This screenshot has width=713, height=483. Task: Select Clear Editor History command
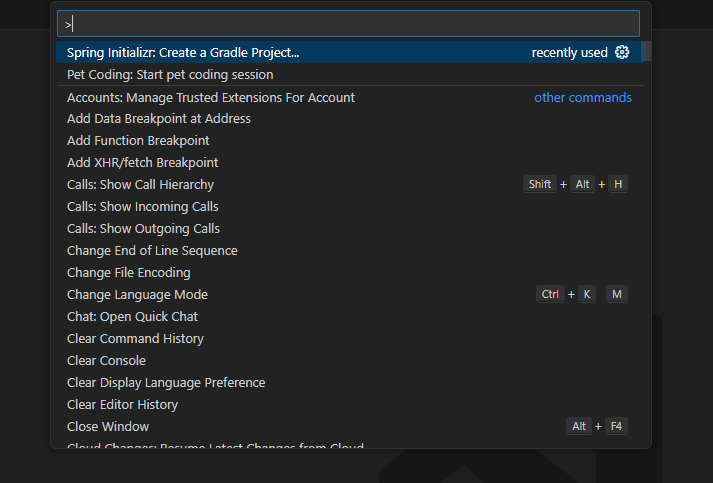[350, 404]
